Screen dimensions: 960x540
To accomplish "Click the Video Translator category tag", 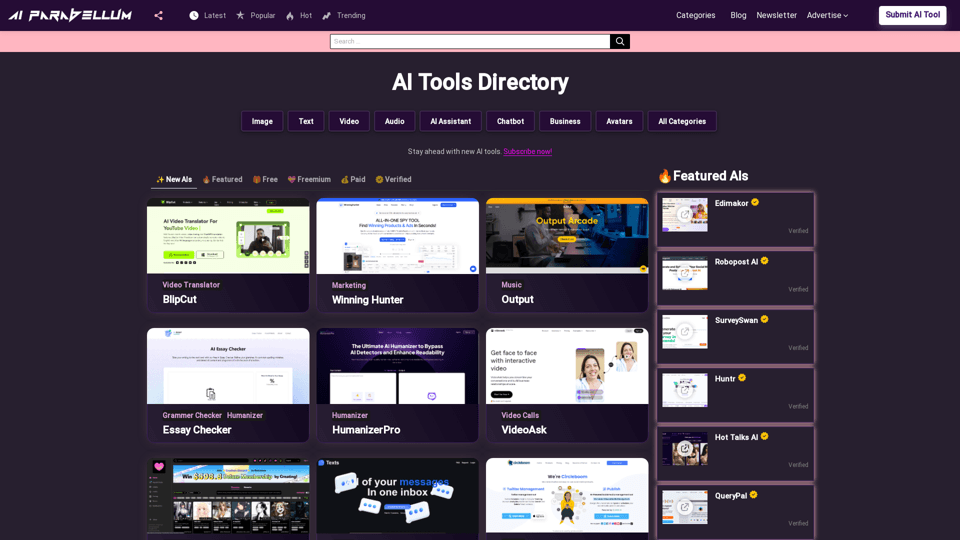I will pyautogui.click(x=191, y=285).
